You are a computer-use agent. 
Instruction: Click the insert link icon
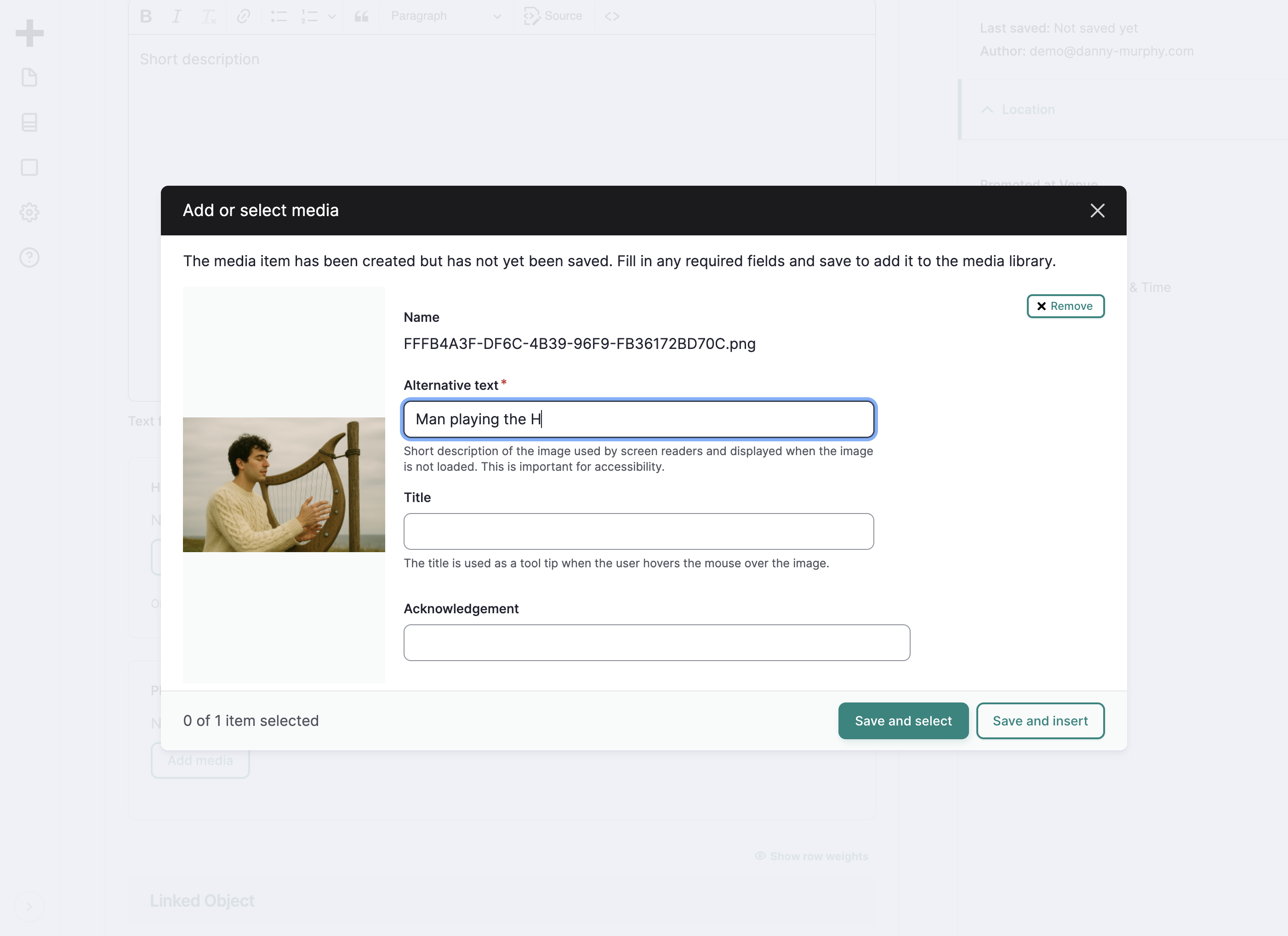[243, 17]
